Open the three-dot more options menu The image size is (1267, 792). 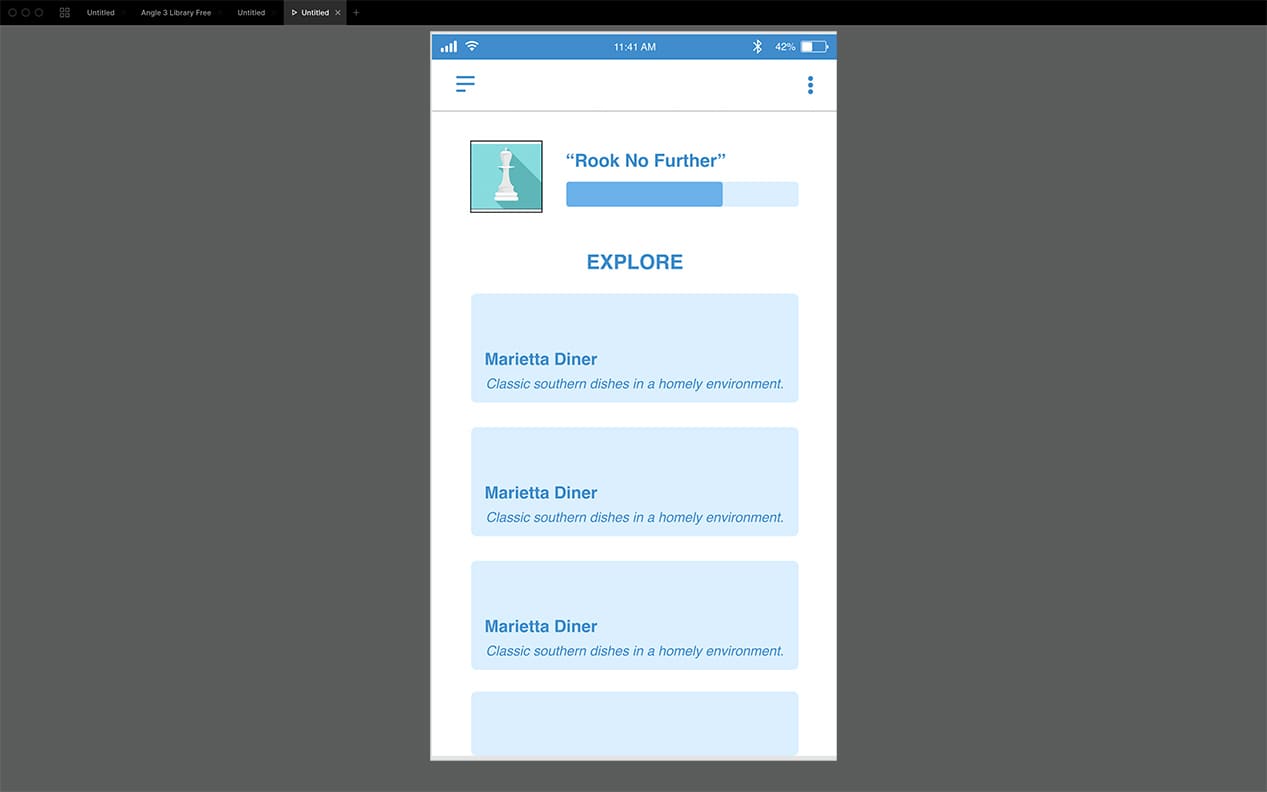pos(810,85)
